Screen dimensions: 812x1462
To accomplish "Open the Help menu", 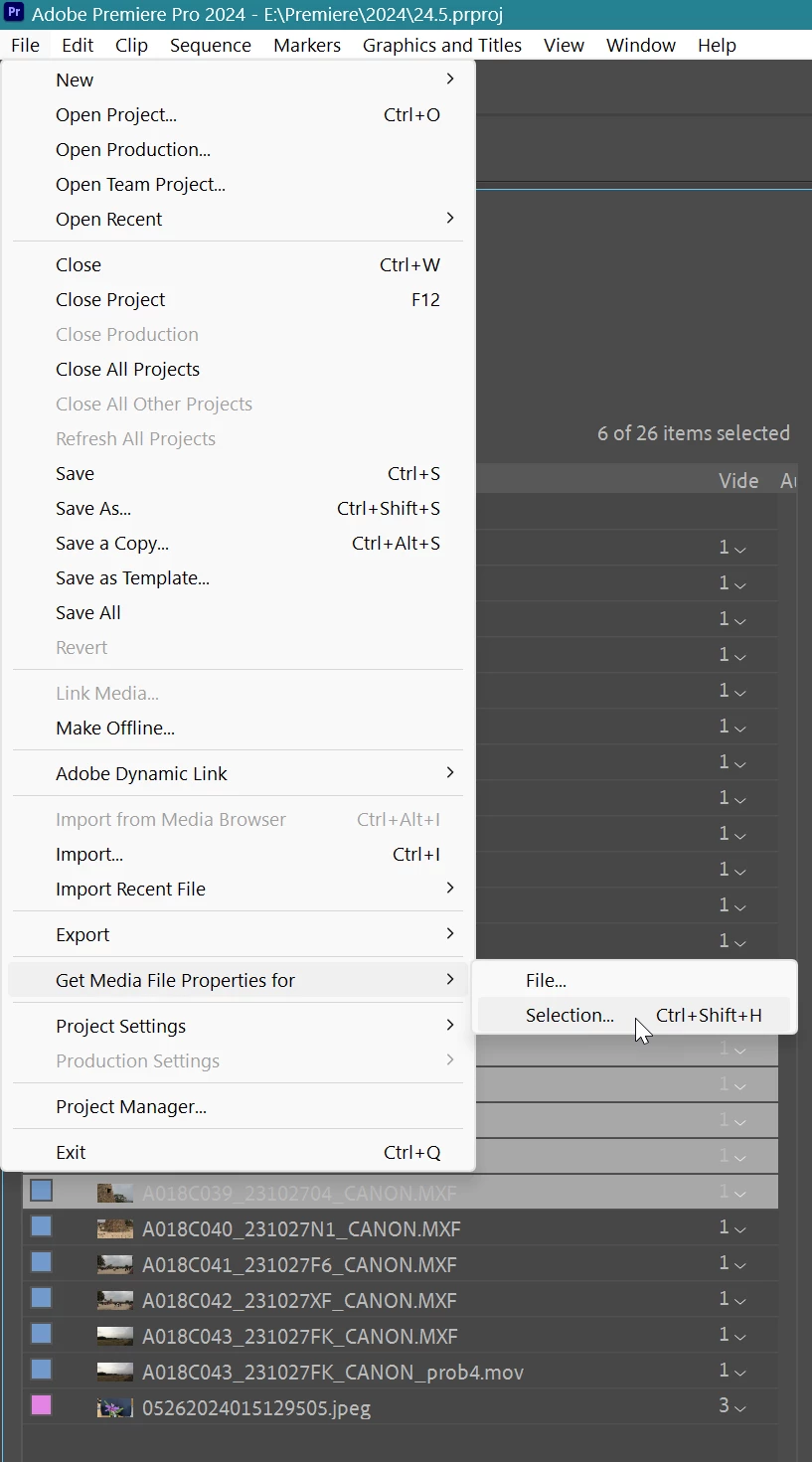I will point(717,46).
